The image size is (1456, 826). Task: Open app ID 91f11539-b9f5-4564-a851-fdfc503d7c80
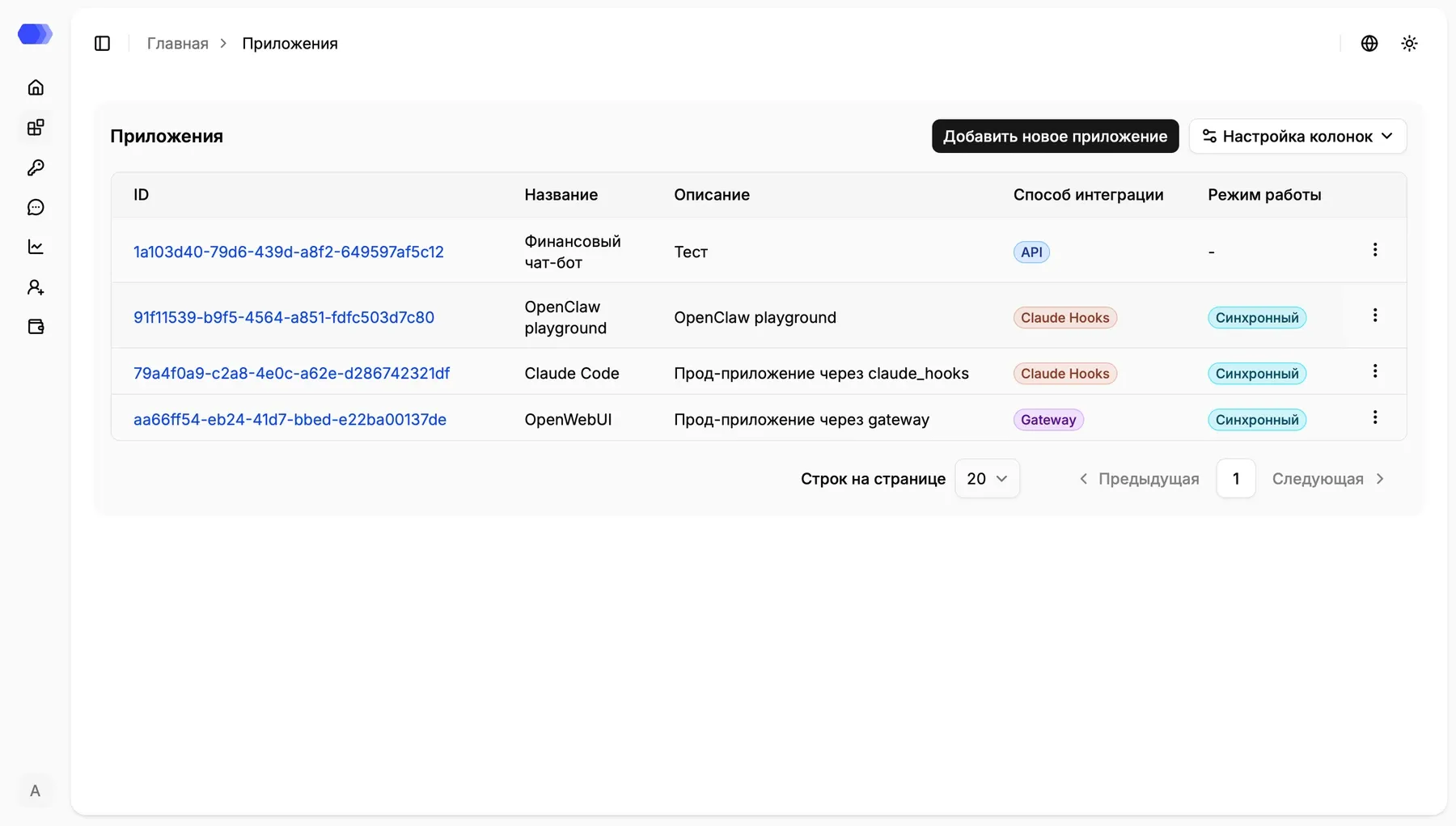tap(284, 317)
